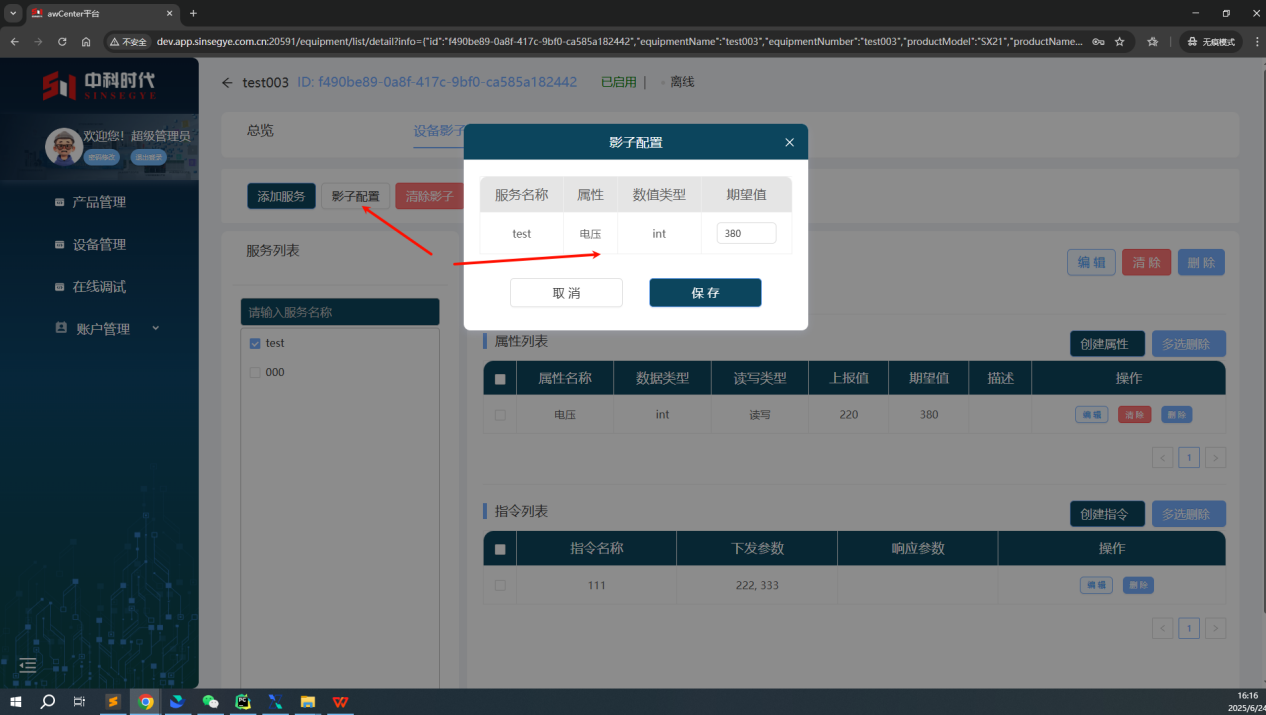The height and width of the screenshot is (715, 1266).
Task: Switch to the 总览 tab
Action: pyautogui.click(x=260, y=131)
